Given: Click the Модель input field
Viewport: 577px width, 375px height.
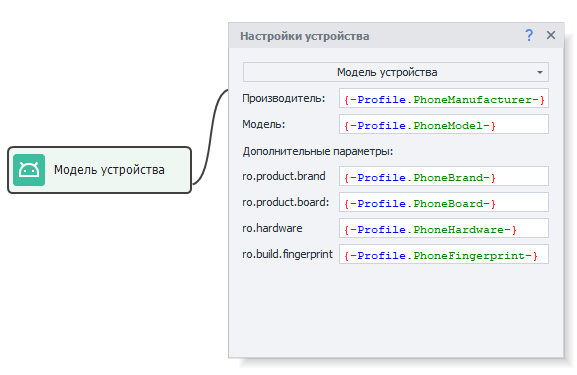Looking at the screenshot, I should click(444, 124).
